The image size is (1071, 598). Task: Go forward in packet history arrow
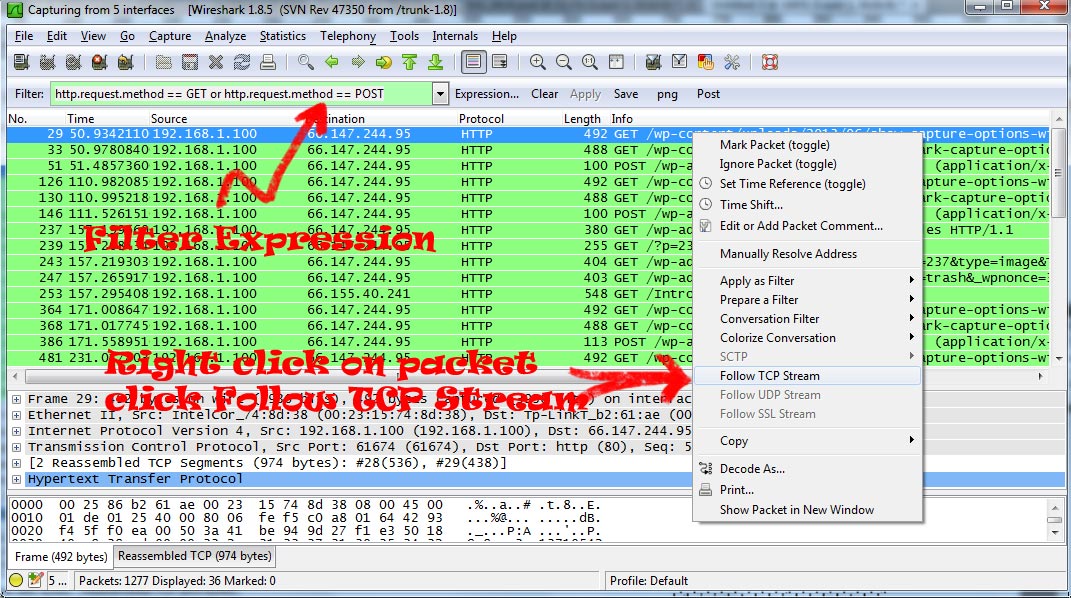(358, 63)
